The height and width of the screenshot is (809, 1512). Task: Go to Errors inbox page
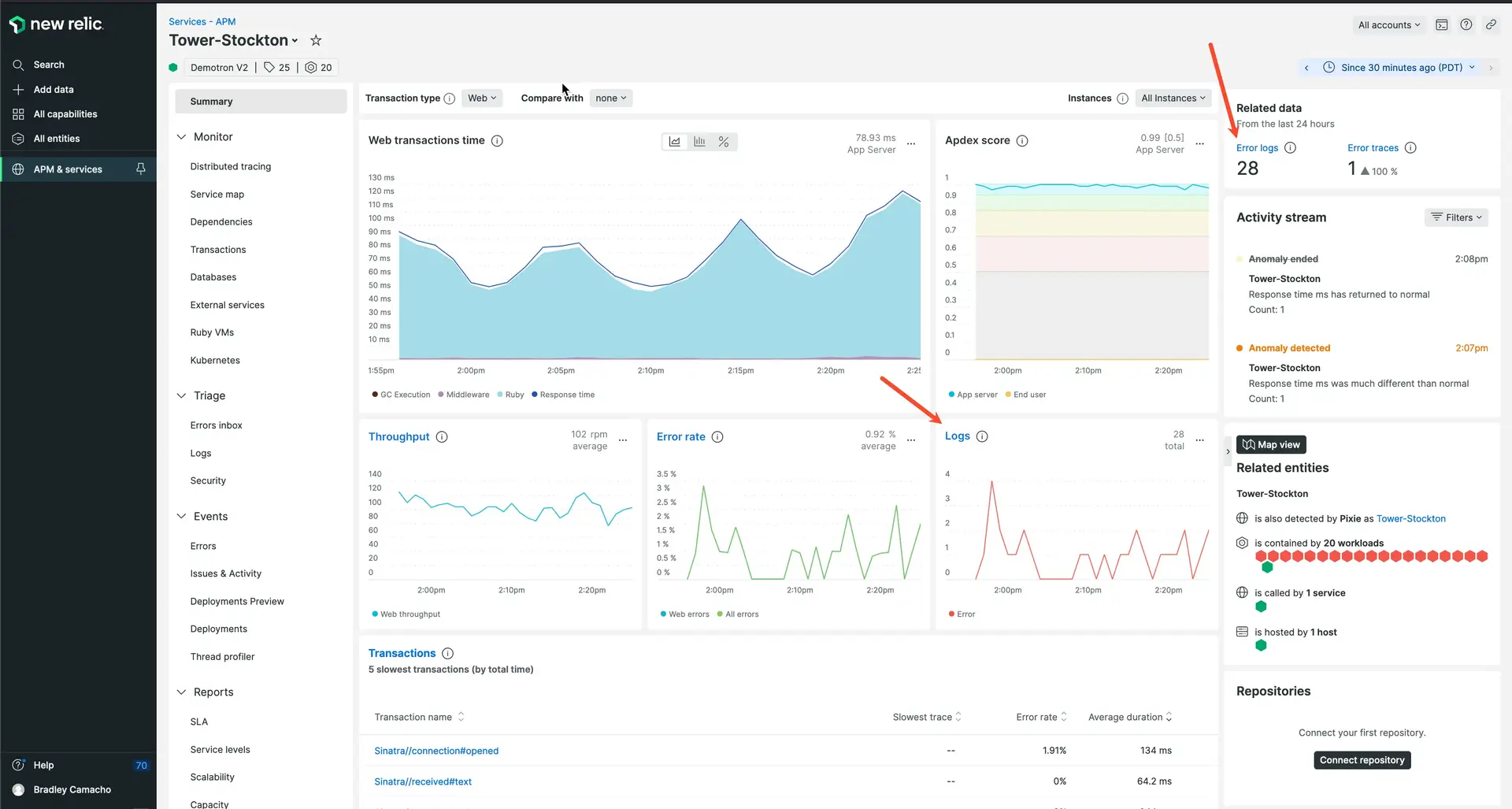[216, 425]
